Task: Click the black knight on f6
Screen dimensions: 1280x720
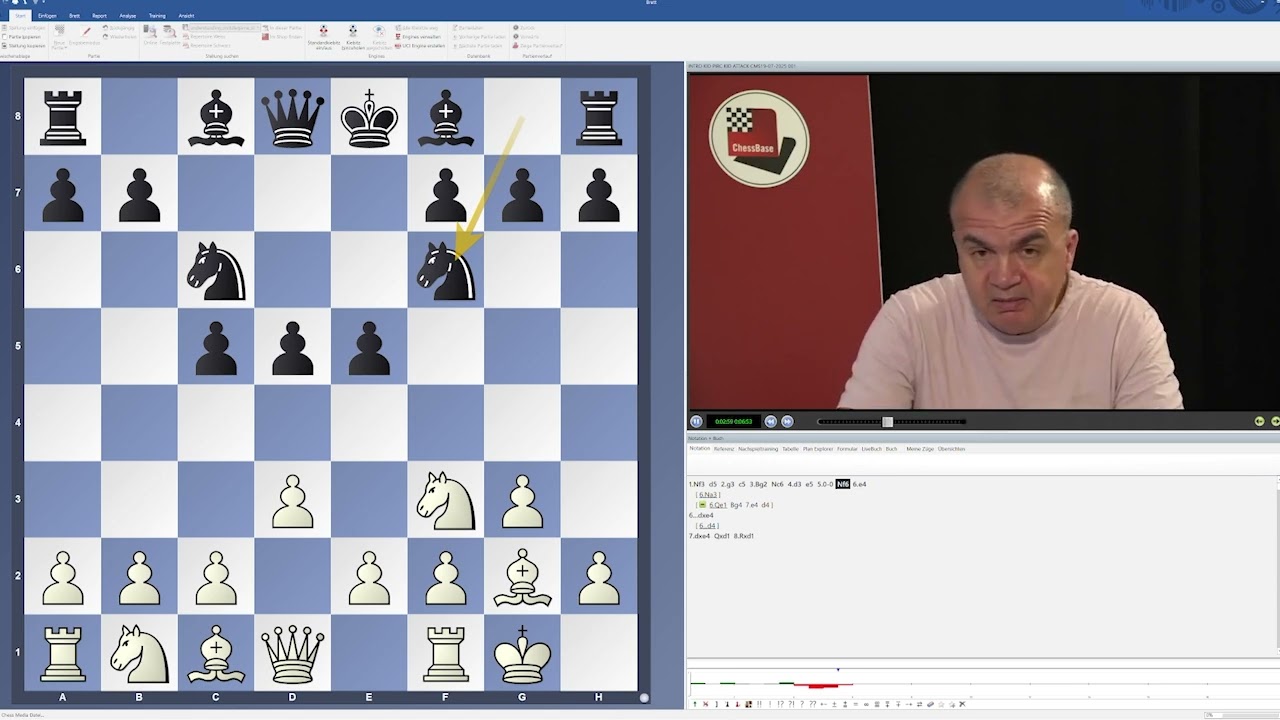Action: (x=445, y=270)
